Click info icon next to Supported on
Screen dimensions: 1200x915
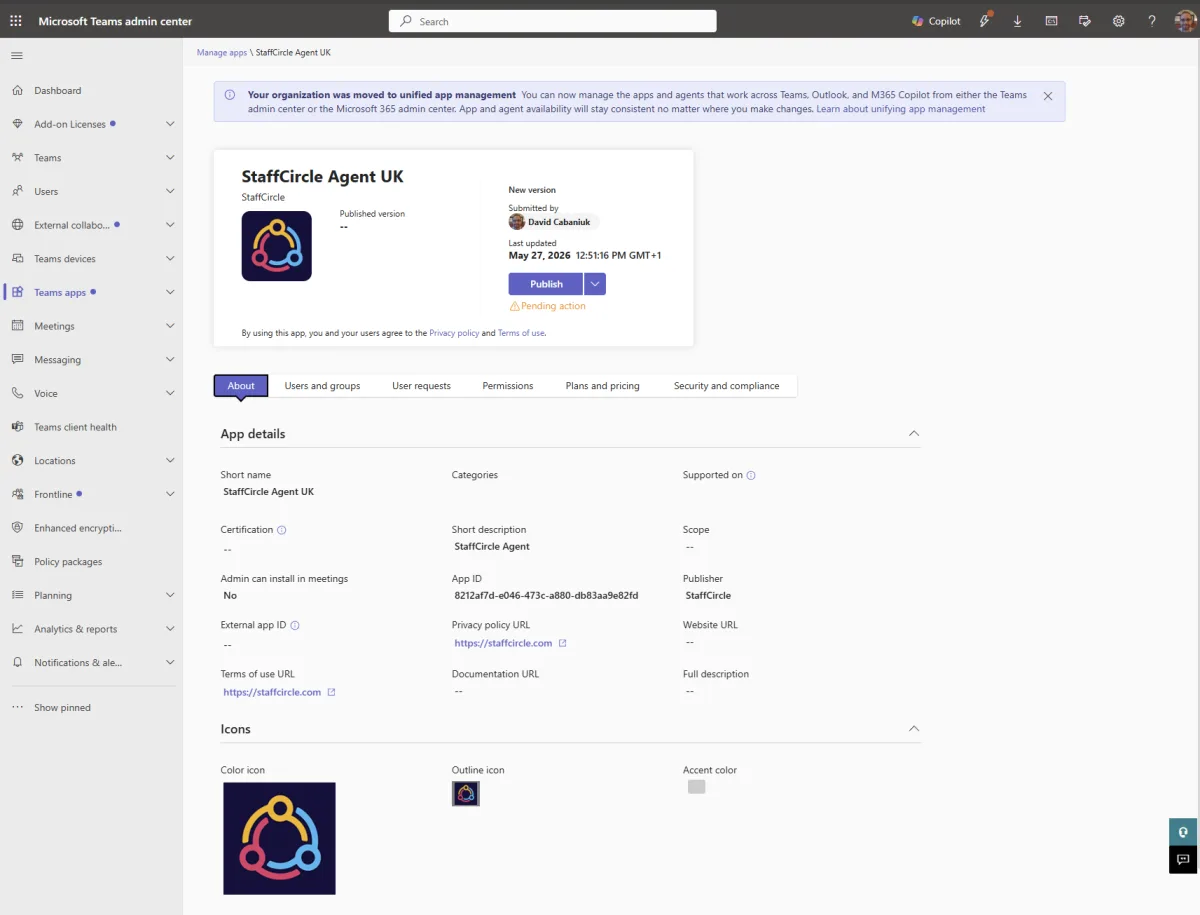coord(751,476)
